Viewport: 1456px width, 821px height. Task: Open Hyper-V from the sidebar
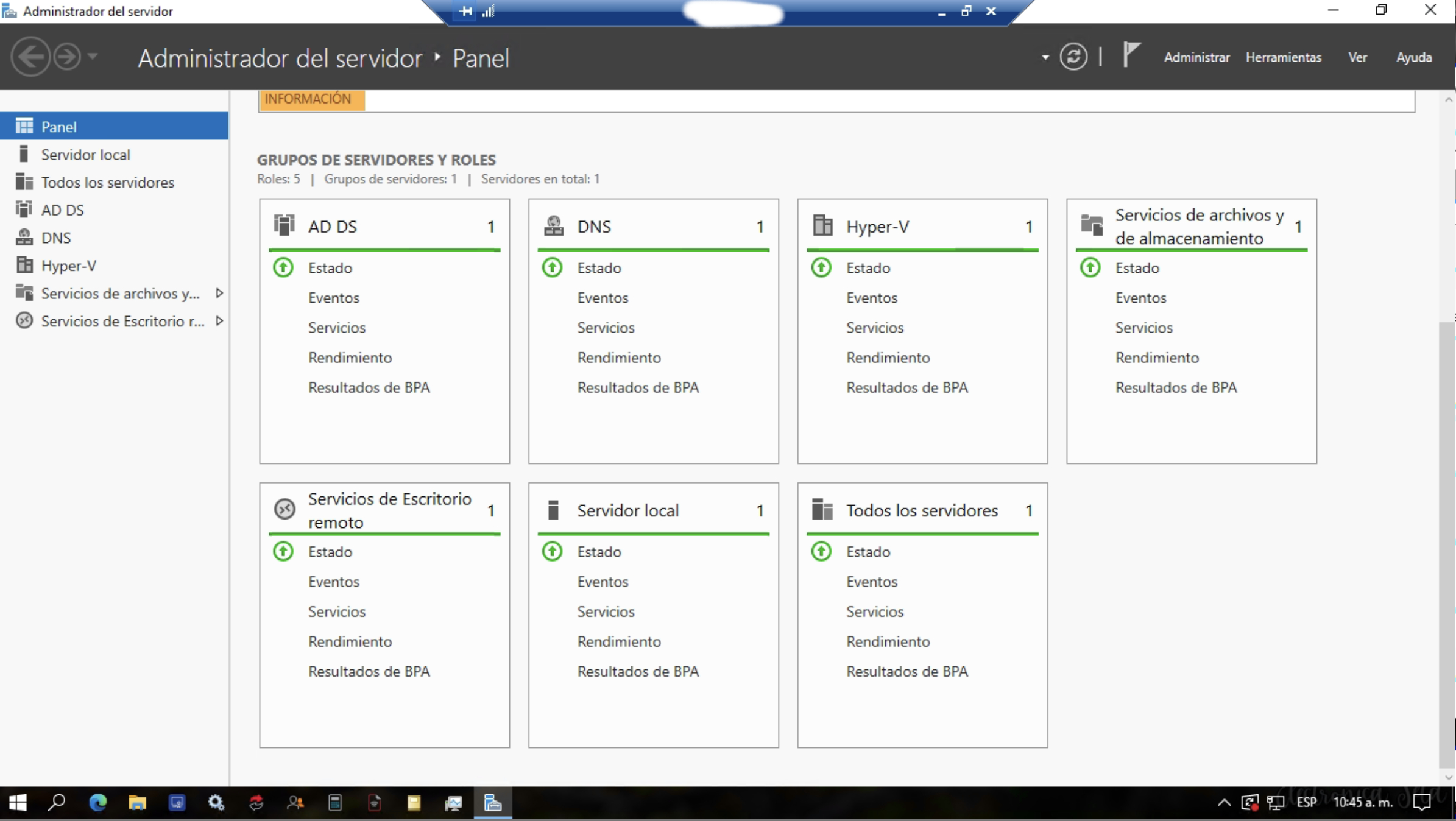[x=68, y=265]
